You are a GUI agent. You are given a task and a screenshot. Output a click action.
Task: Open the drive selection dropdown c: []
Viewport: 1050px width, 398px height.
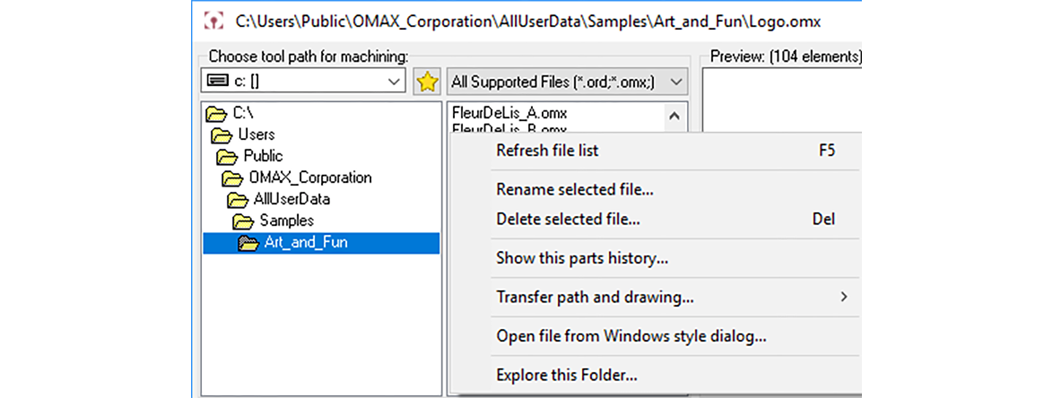pos(303,82)
